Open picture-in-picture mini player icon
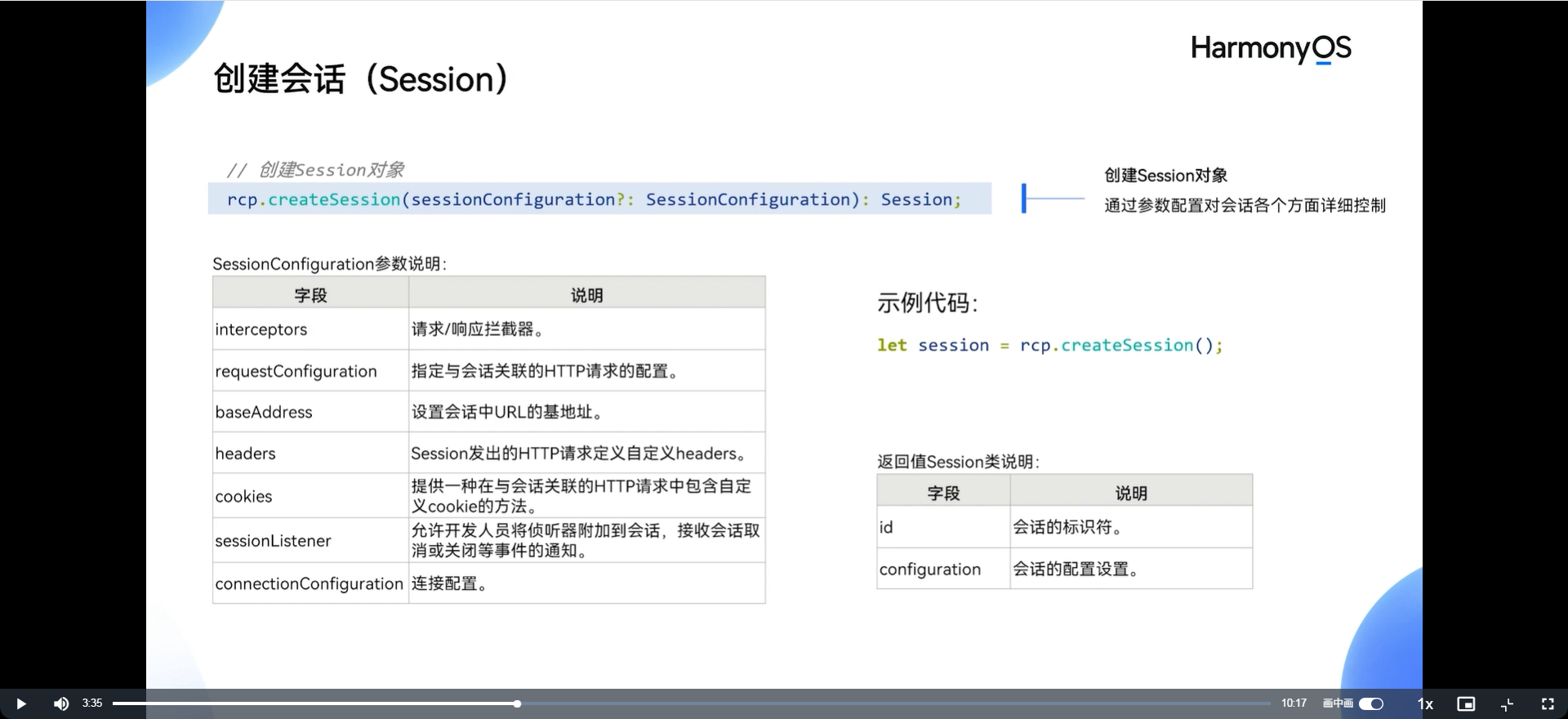 pyautogui.click(x=1466, y=703)
